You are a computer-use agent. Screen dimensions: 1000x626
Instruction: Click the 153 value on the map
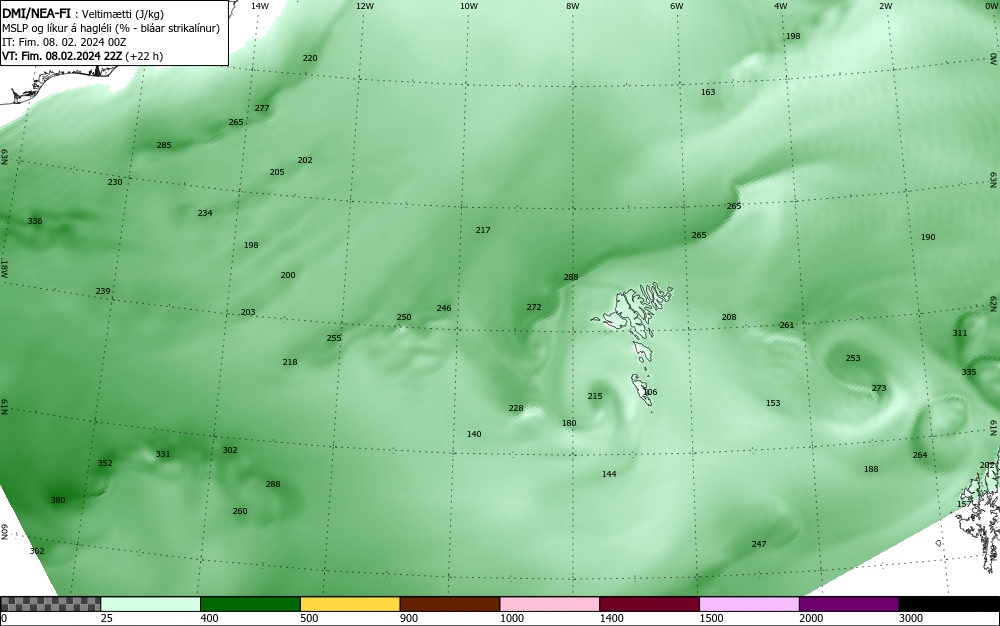point(773,404)
